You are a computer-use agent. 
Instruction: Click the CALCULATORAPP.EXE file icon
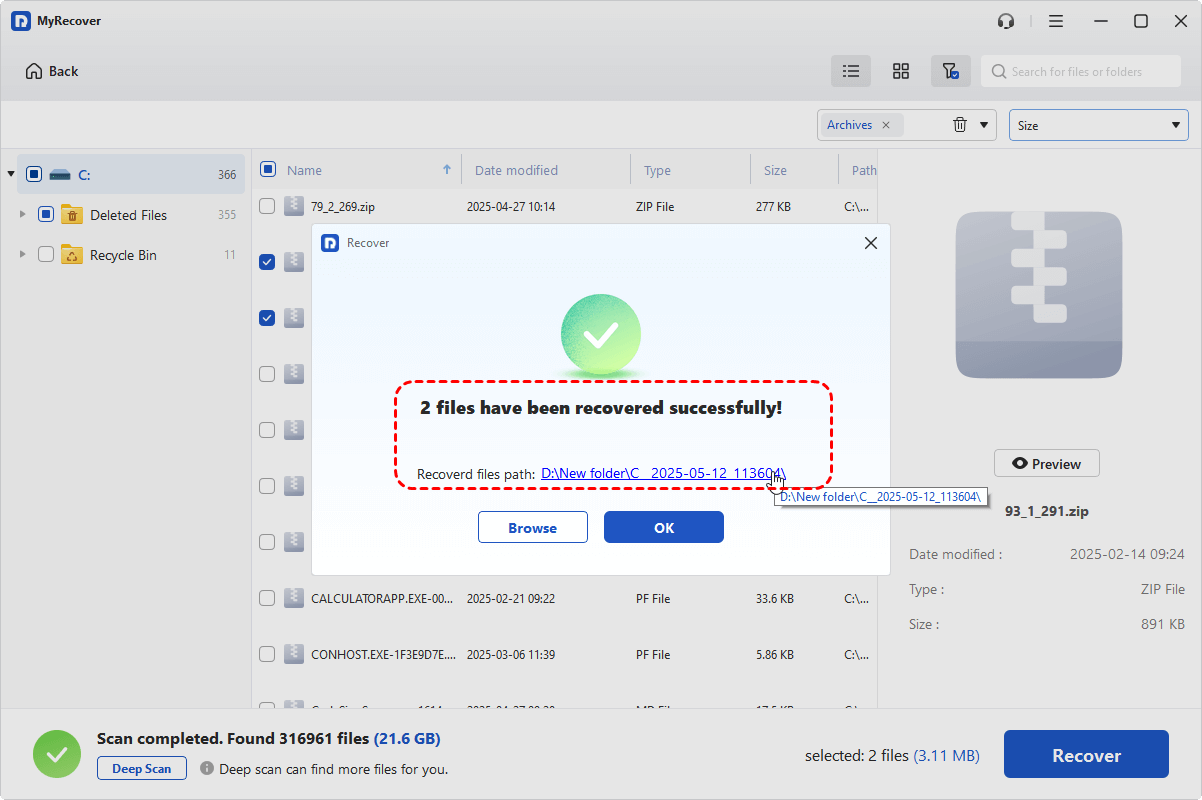coord(293,598)
